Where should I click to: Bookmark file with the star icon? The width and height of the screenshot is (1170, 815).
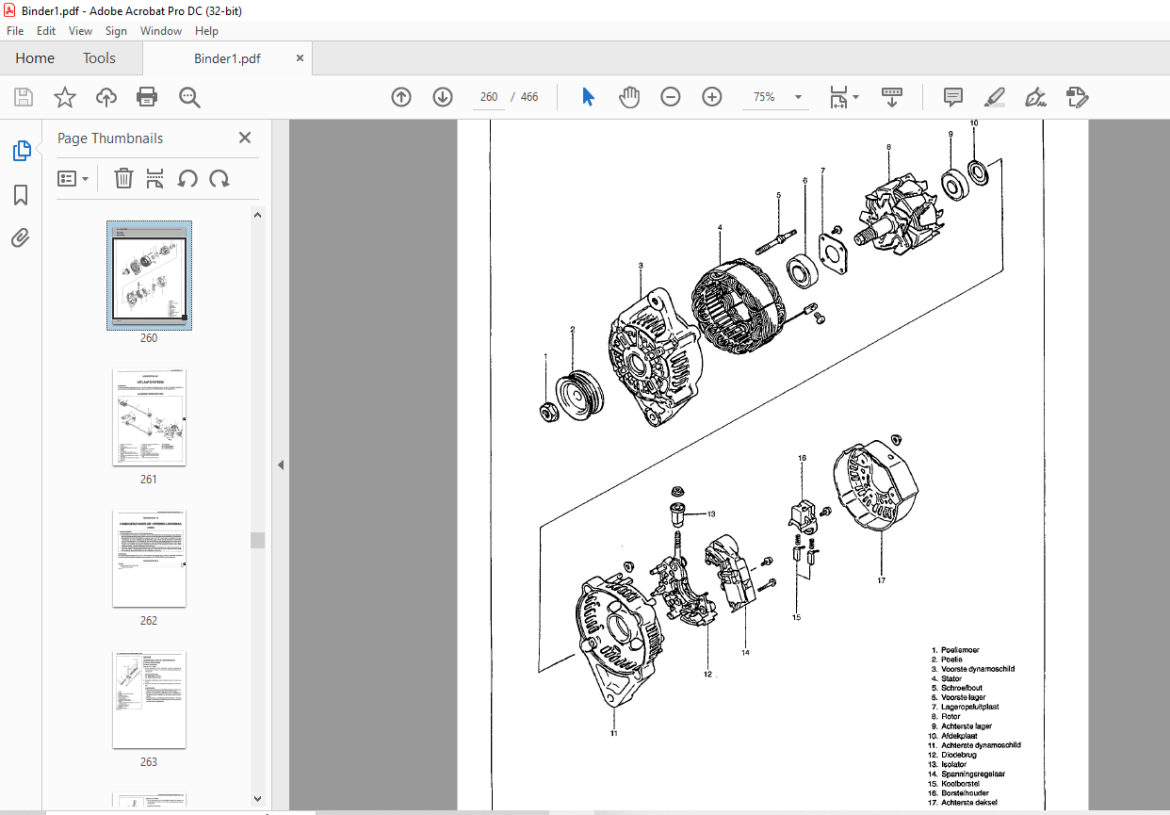click(65, 97)
